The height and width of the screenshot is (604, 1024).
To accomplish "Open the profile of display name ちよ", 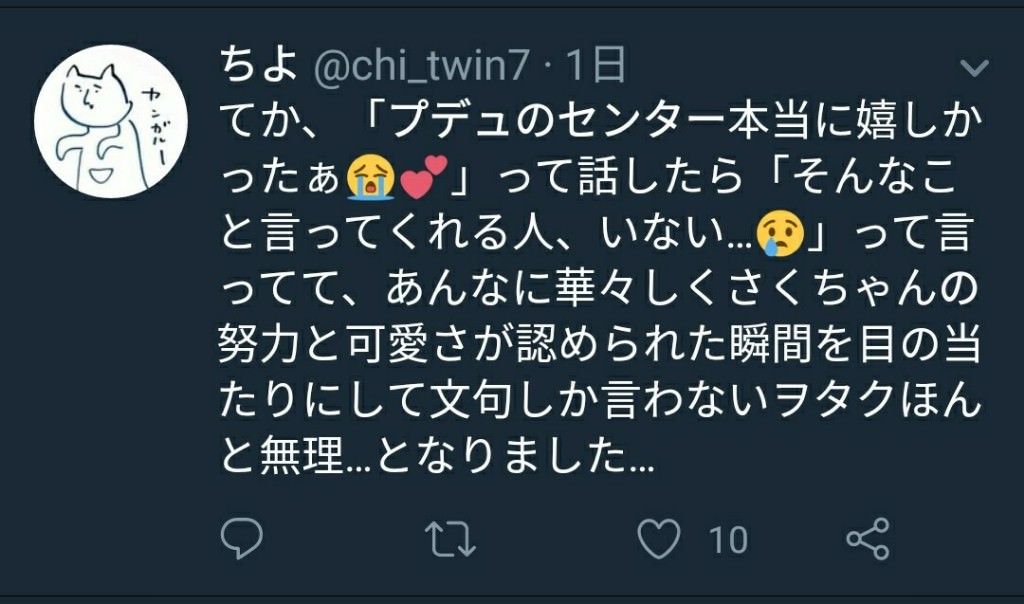I will [x=259, y=65].
